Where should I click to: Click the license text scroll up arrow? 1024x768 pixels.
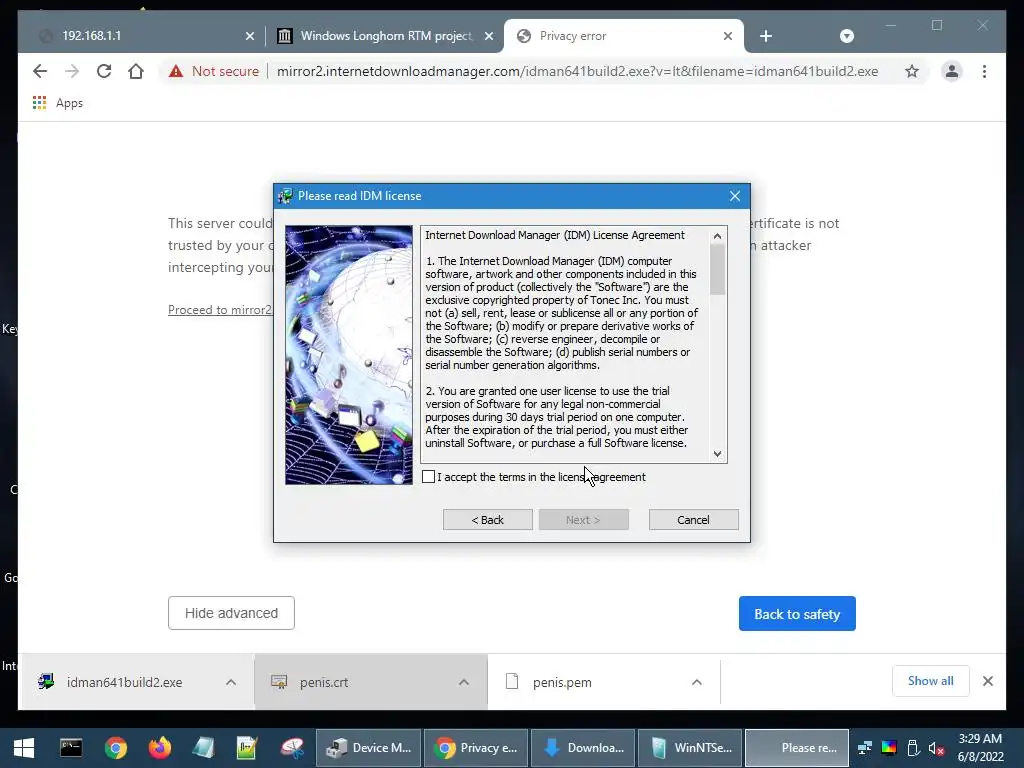718,236
